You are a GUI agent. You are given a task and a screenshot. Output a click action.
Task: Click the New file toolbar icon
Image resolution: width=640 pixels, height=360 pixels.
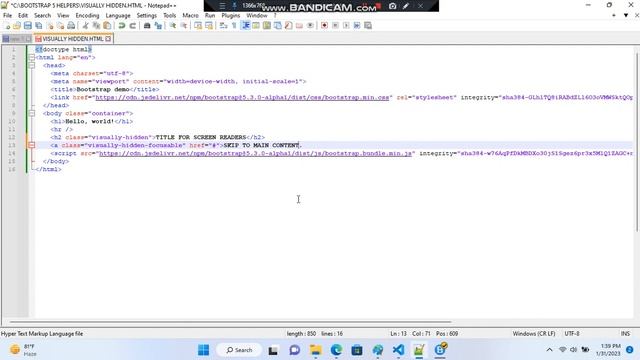coord(7,25)
